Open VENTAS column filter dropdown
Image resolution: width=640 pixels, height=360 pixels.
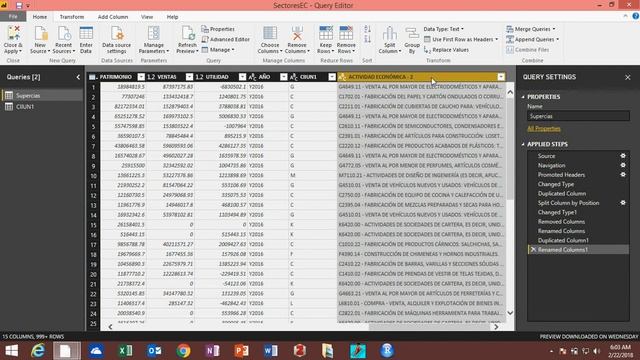189,77
